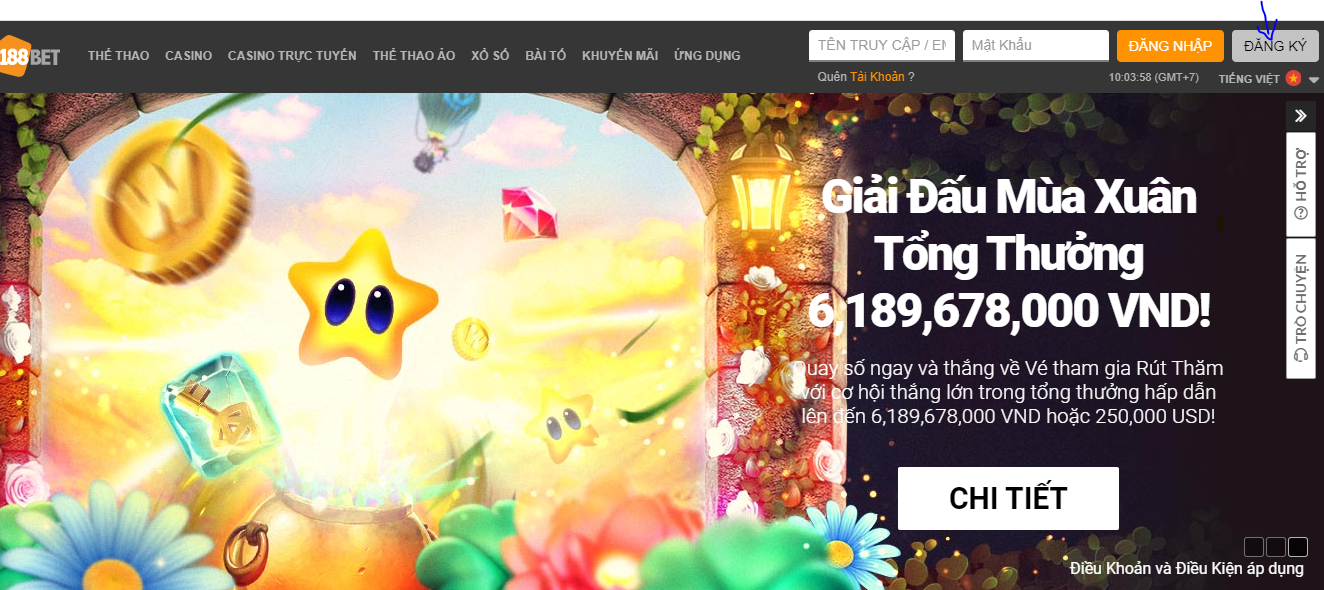Click the 188BET logo
This screenshot has height=590, width=1324.
coord(30,56)
